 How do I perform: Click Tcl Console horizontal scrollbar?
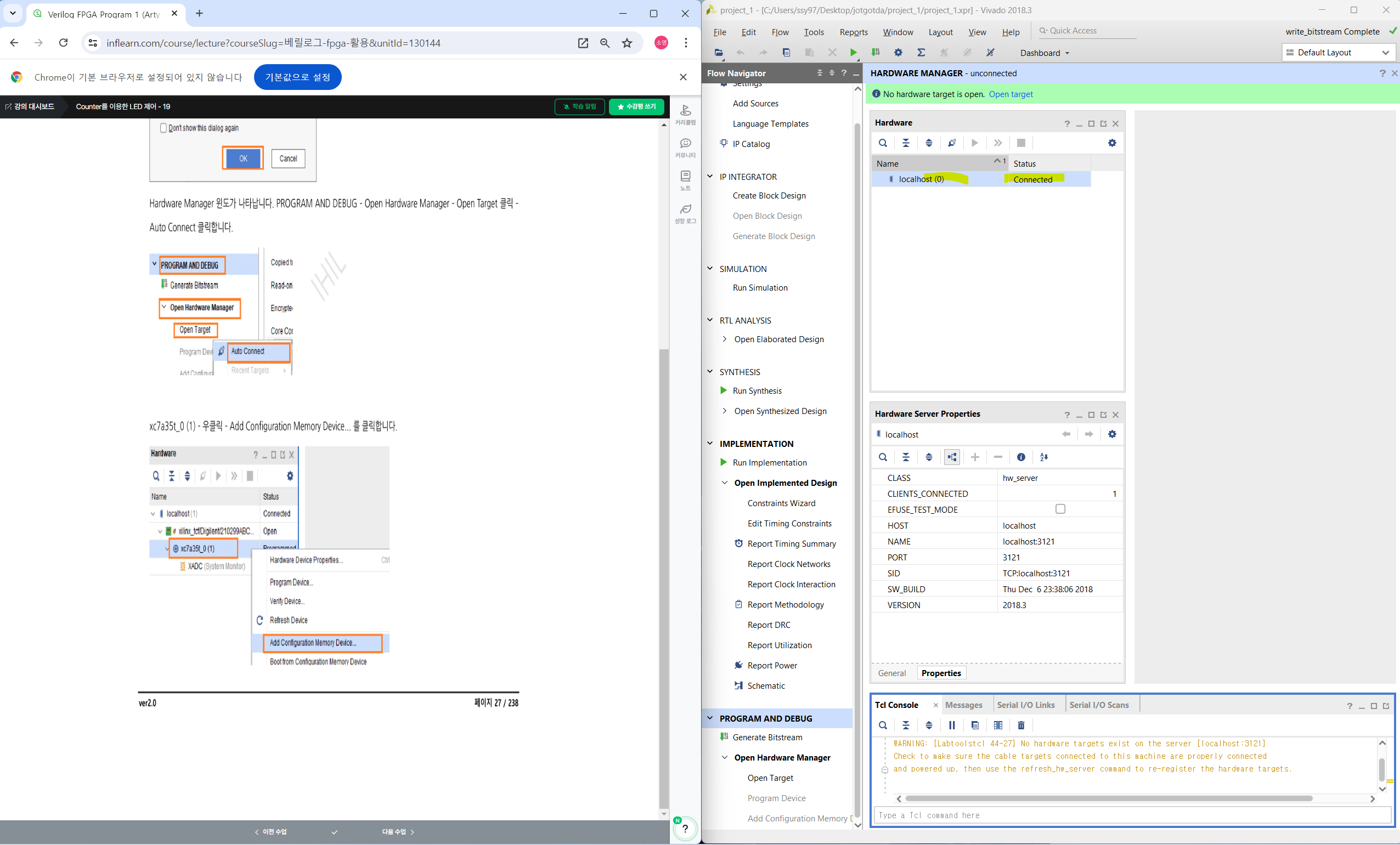tap(1108, 798)
